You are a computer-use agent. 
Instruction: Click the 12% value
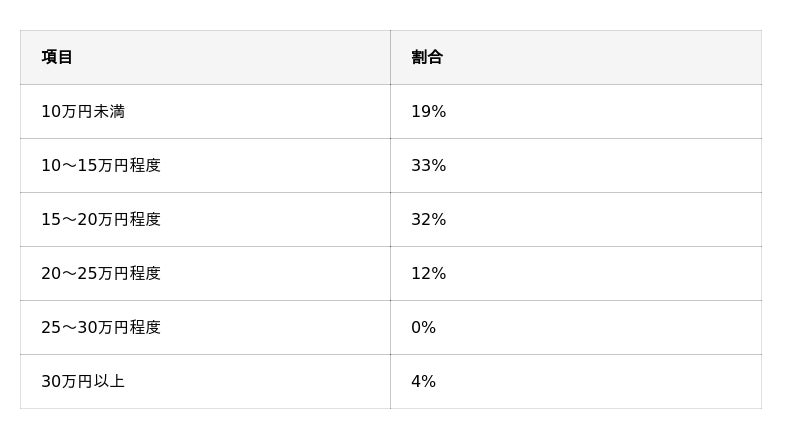click(x=429, y=274)
